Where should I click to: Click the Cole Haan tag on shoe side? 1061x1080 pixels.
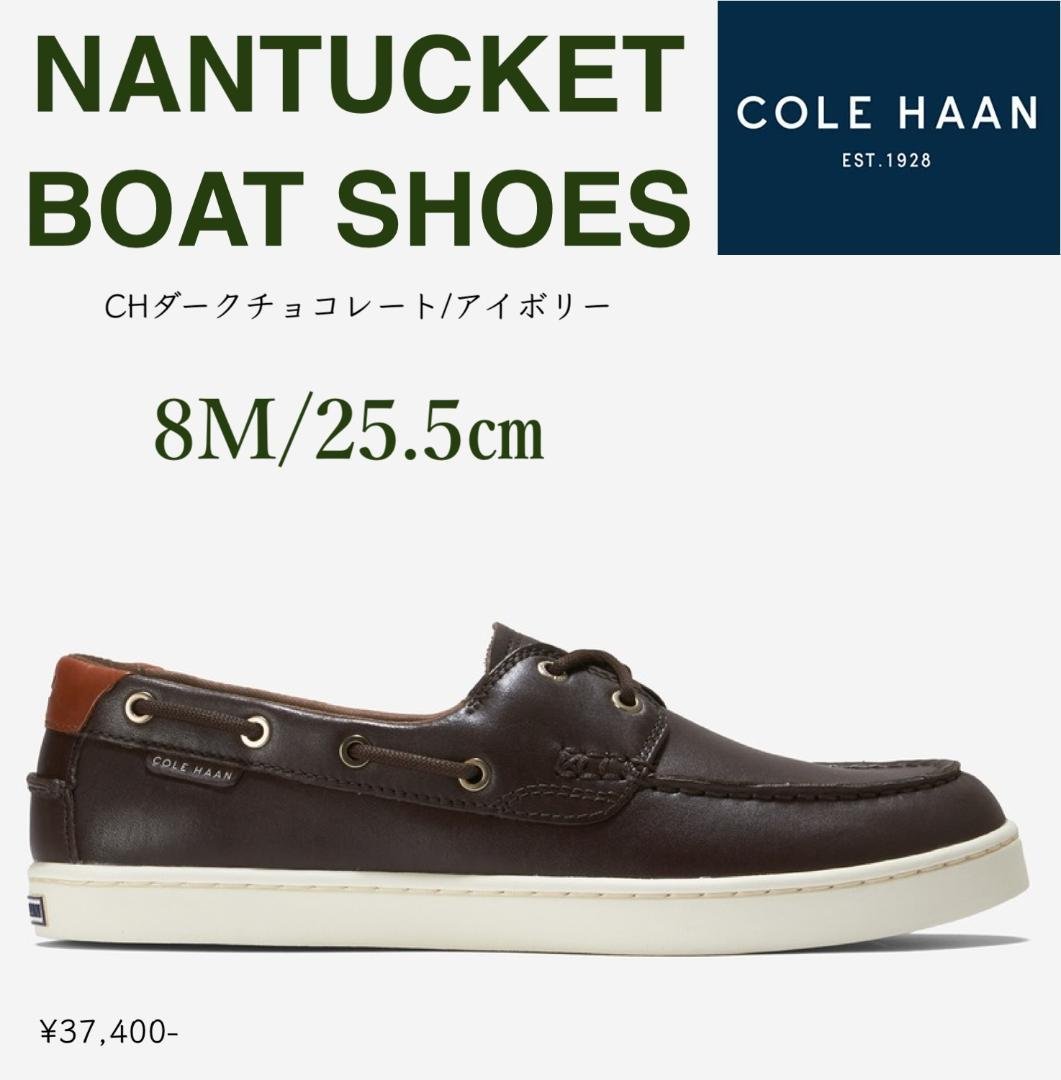click(x=192, y=766)
